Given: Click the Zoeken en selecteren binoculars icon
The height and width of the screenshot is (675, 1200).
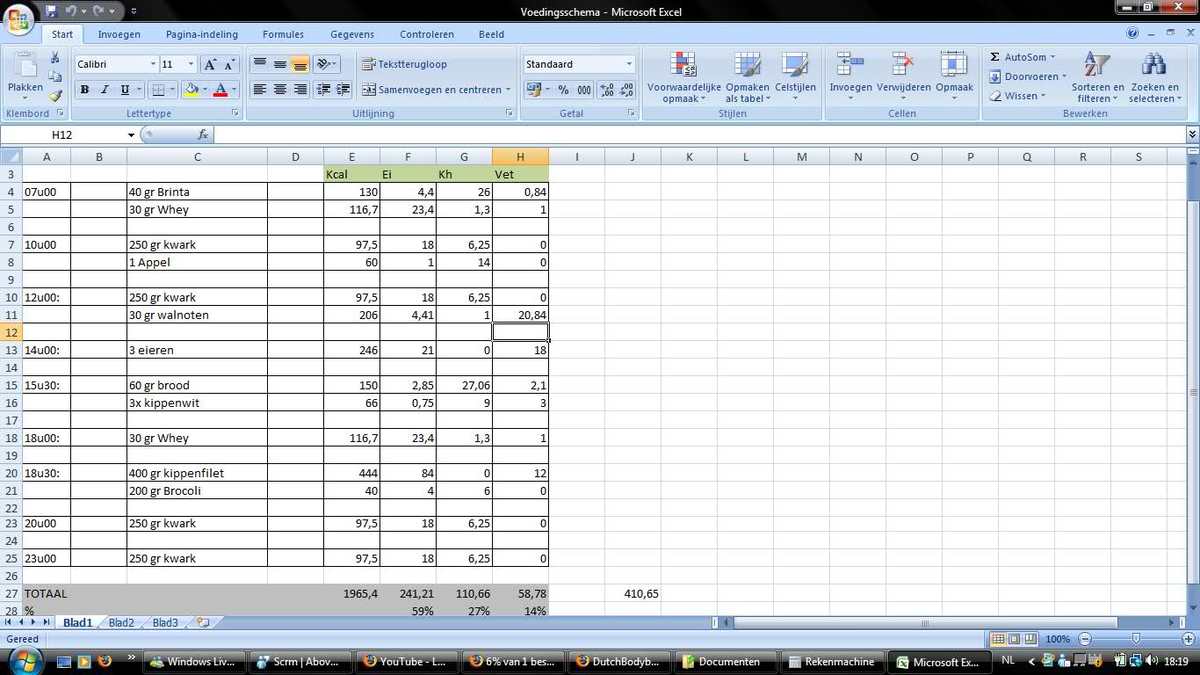Looking at the screenshot, I should [1153, 68].
